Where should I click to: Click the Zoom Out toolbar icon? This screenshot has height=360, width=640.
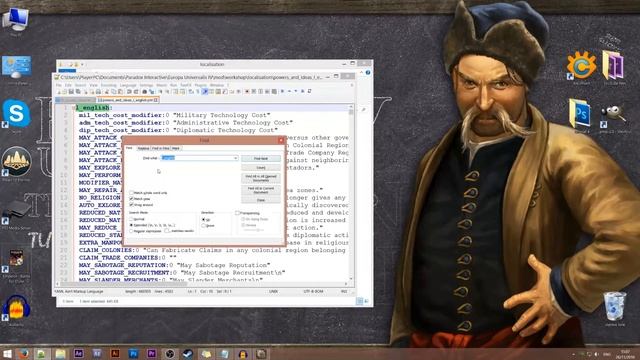coord(167,91)
